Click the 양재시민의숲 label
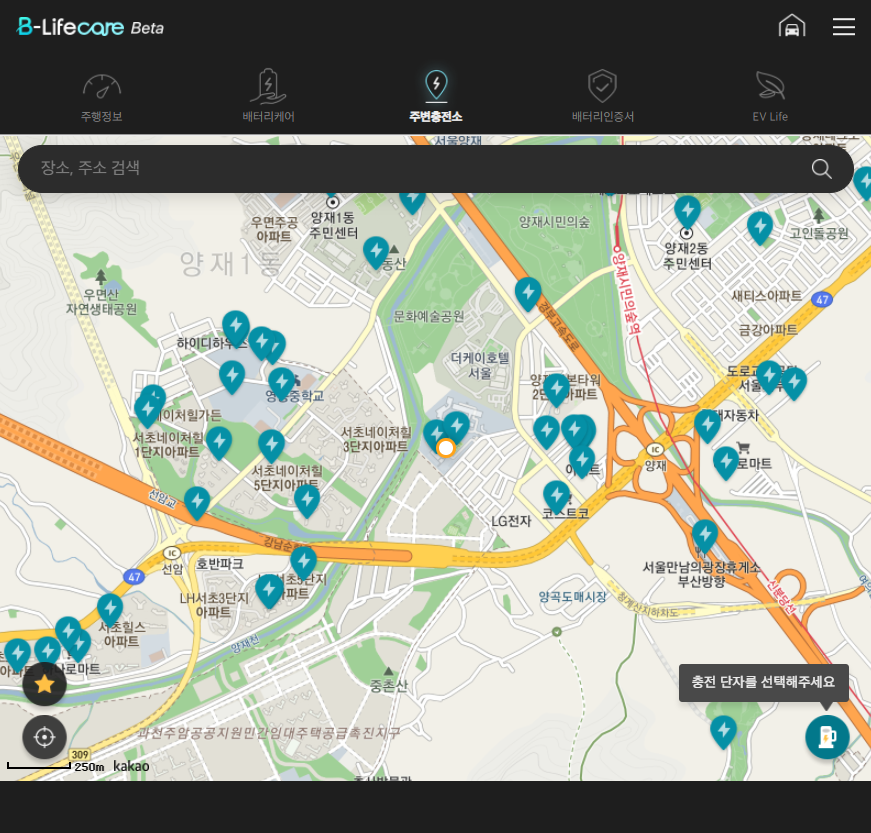Screen dimensions: 871x833 tap(554, 222)
